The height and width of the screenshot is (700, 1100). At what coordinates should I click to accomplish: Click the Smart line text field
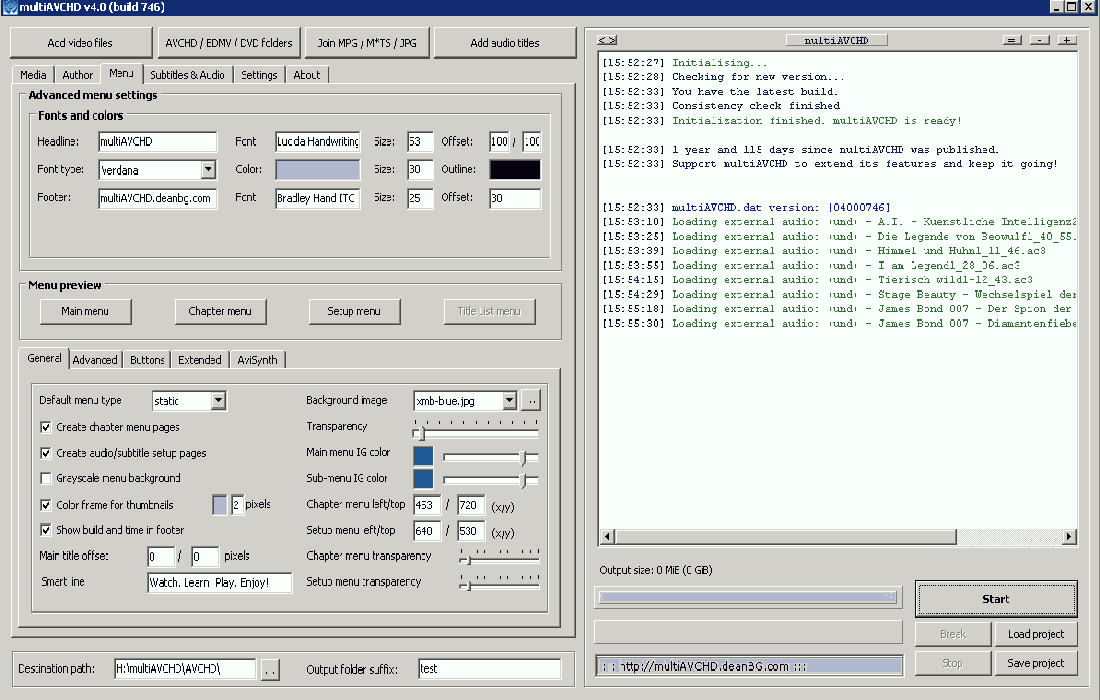pyautogui.click(x=219, y=582)
